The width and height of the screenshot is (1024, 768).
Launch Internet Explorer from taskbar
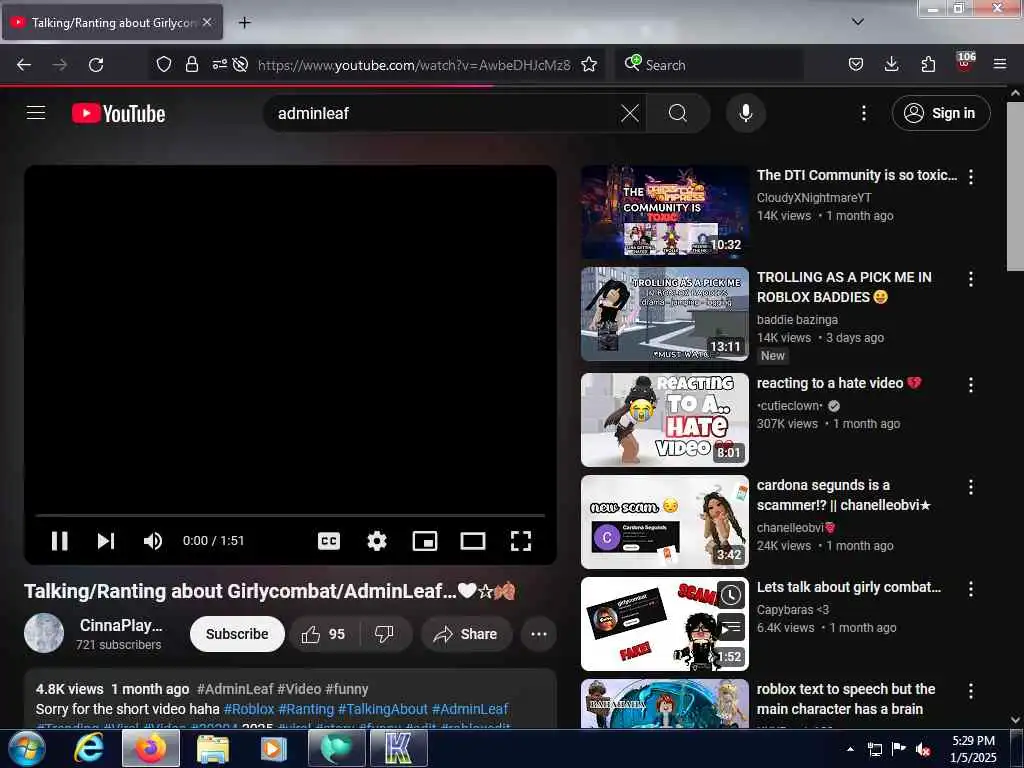(88, 748)
